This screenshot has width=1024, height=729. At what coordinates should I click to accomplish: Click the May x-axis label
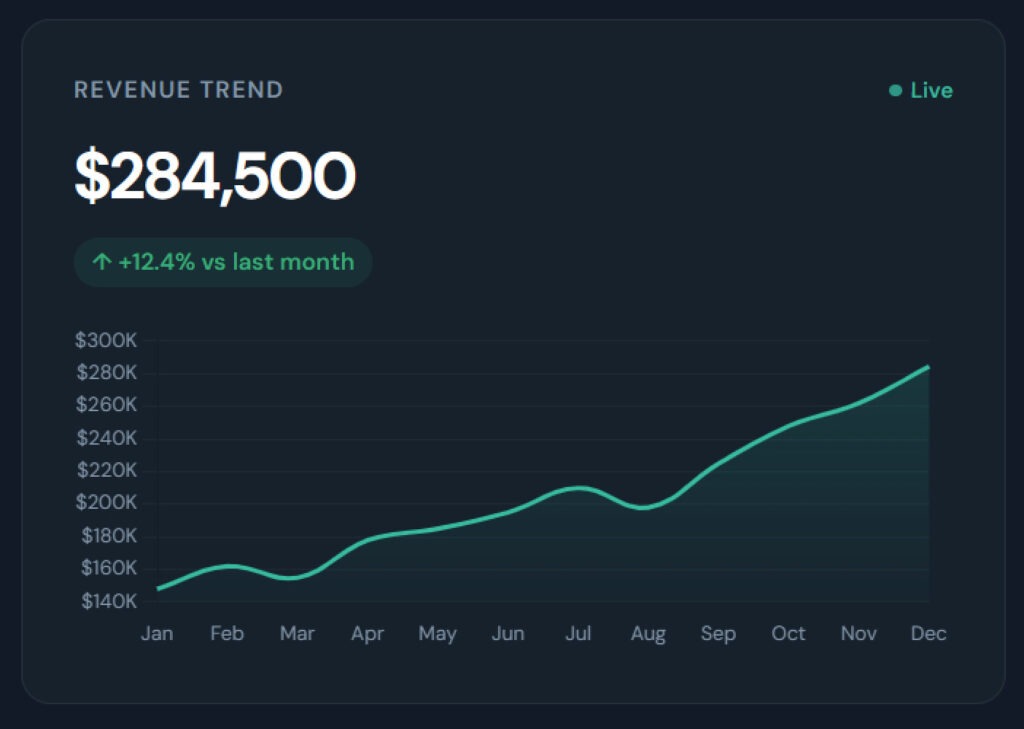click(438, 634)
